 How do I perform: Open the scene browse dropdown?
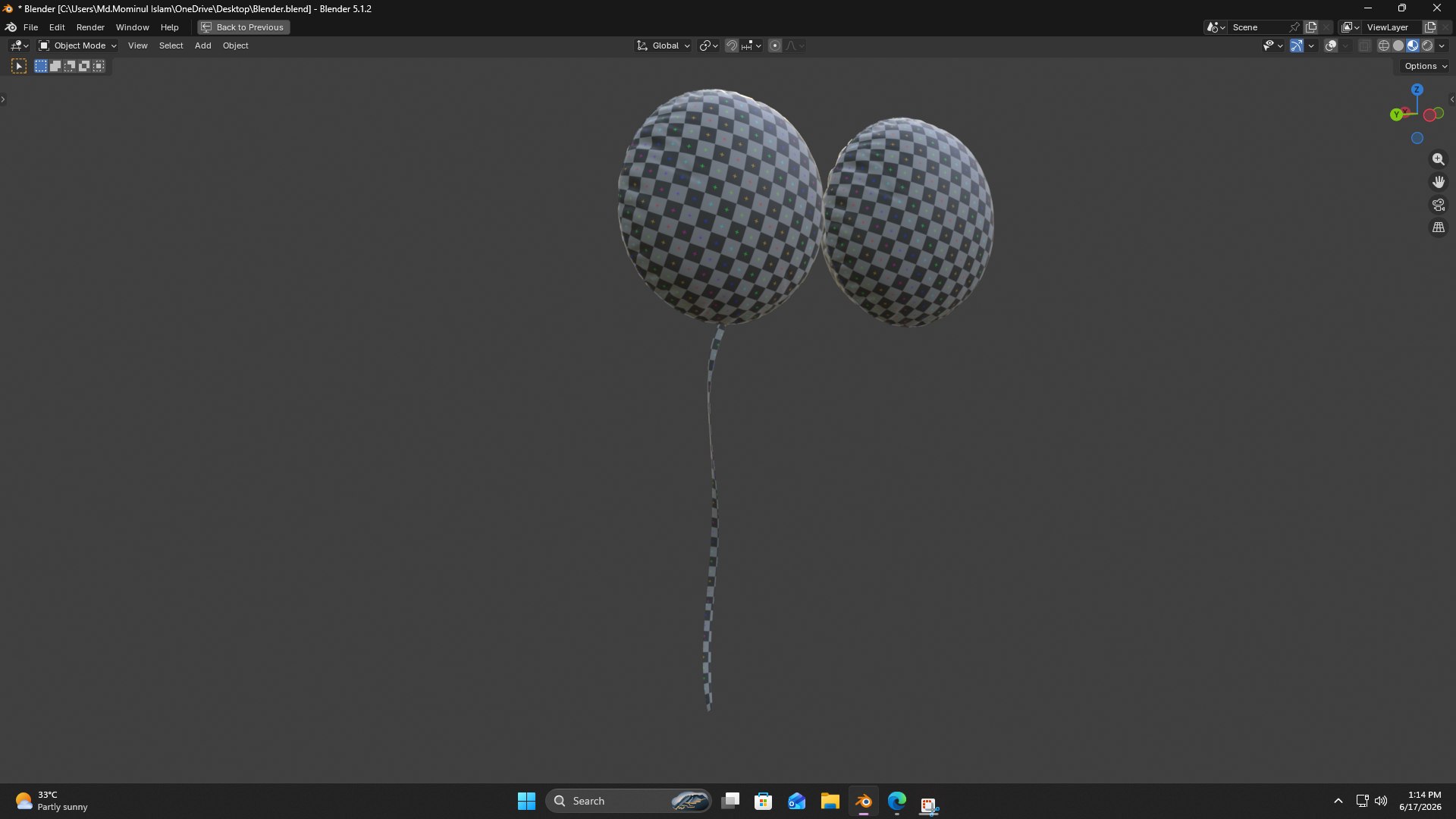pos(1216,27)
